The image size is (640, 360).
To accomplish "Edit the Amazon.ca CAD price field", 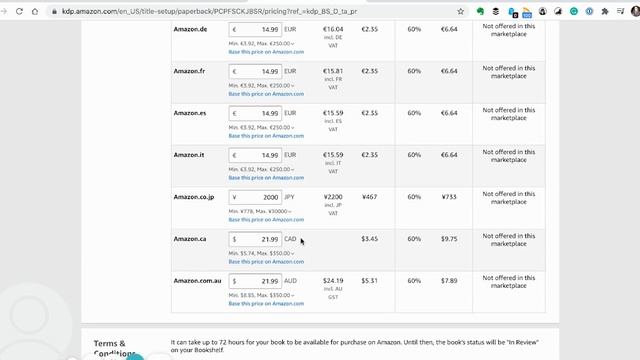I will (x=255, y=239).
